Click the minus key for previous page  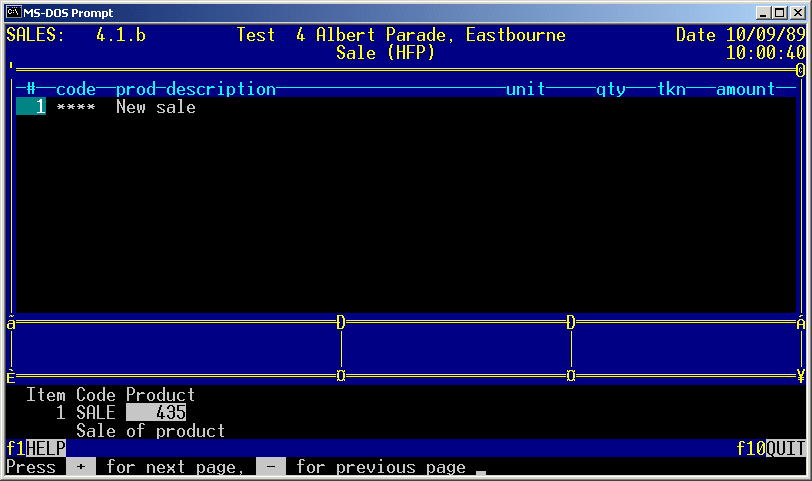[x=271, y=467]
